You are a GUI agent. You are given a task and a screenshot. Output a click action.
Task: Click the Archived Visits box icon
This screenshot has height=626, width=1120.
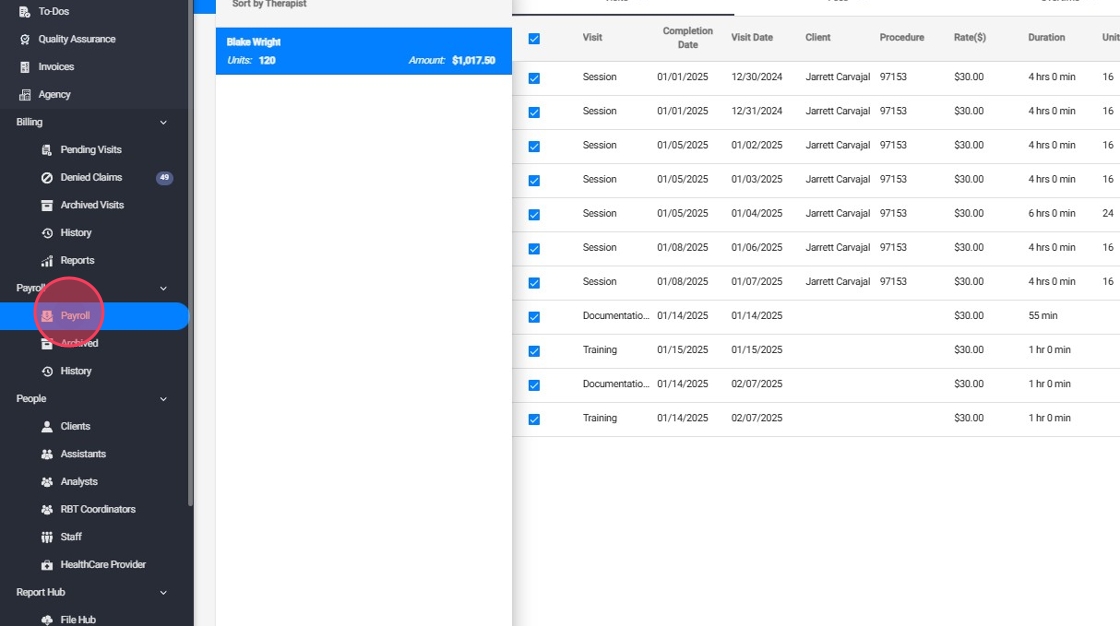click(47, 205)
